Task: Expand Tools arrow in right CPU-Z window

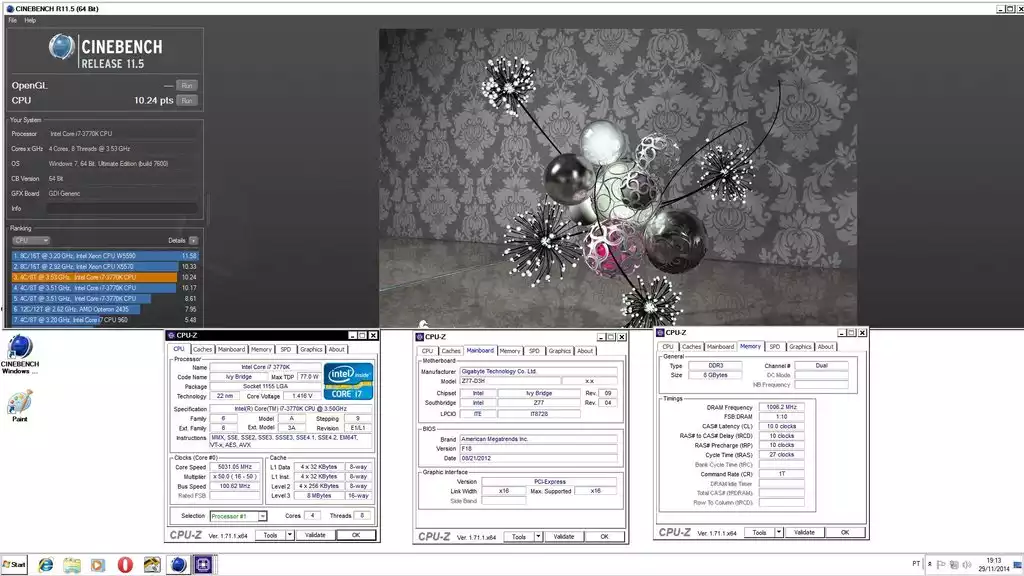Action: click(x=778, y=533)
